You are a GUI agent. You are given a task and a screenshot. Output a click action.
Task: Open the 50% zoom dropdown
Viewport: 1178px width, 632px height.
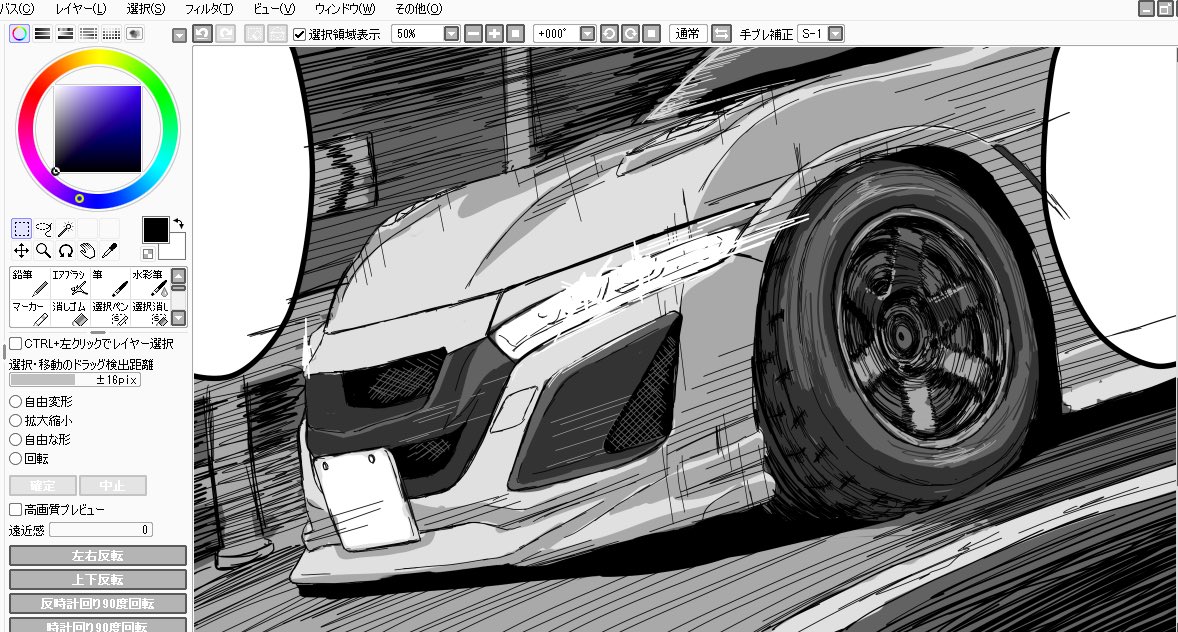pos(452,34)
